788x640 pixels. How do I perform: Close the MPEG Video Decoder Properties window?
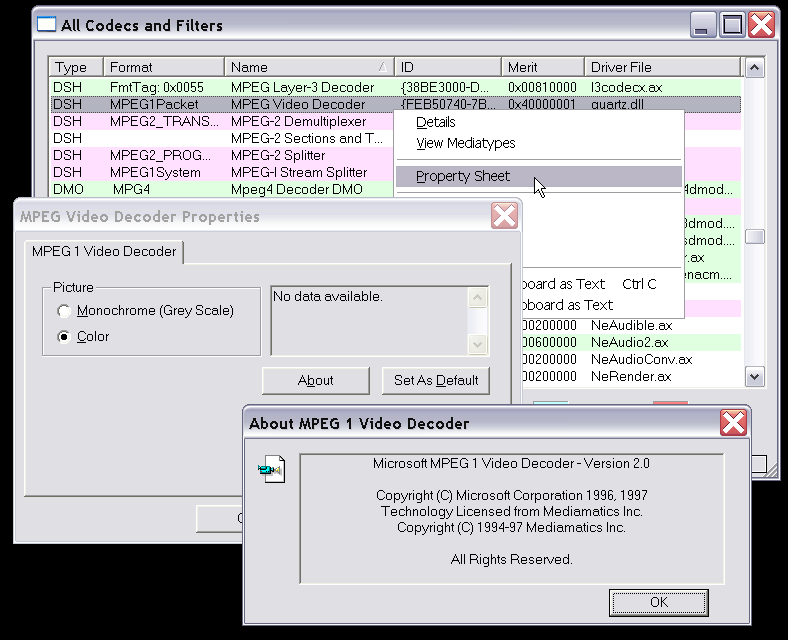pyautogui.click(x=504, y=216)
